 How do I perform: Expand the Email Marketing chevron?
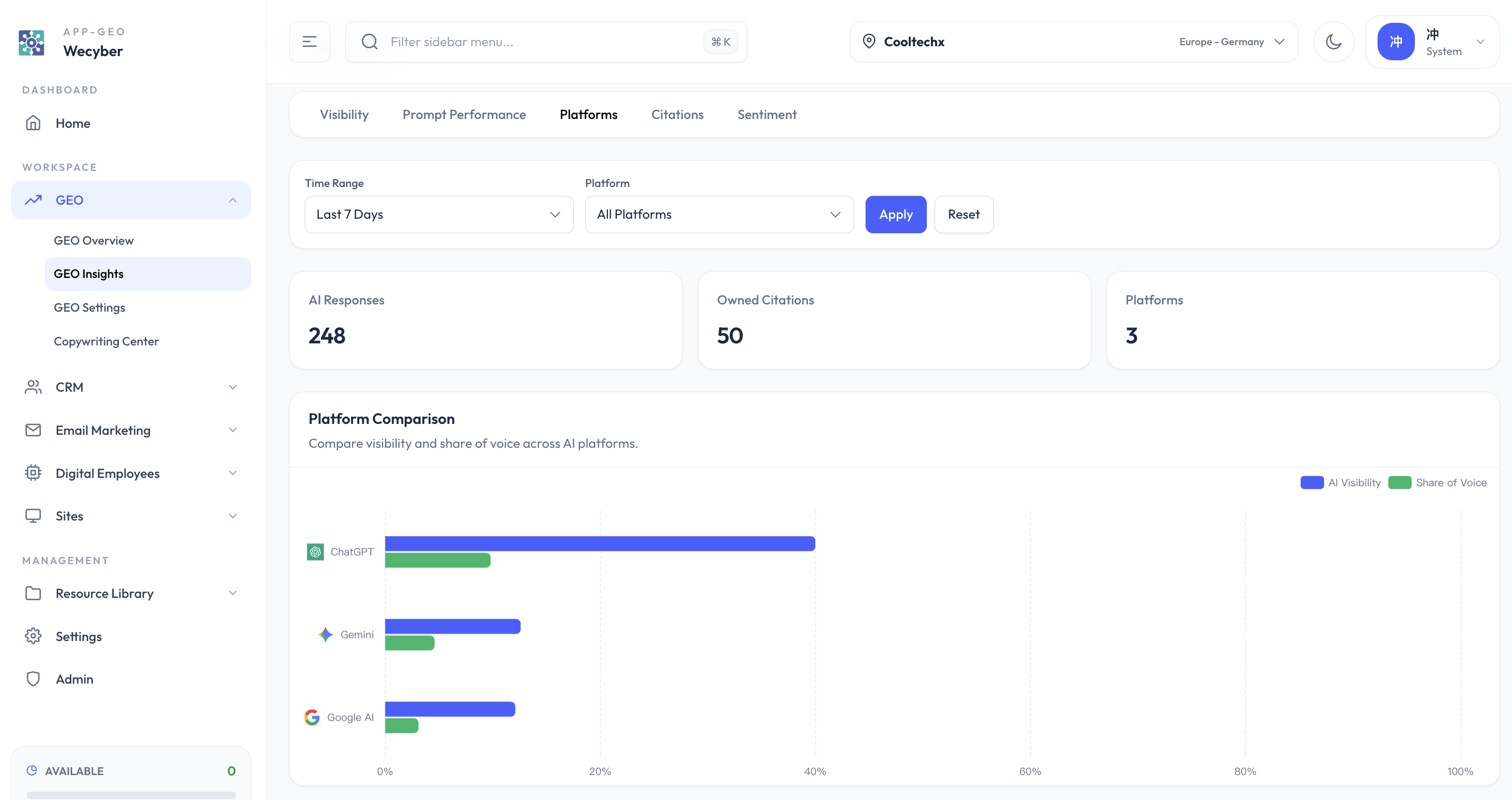click(233, 430)
